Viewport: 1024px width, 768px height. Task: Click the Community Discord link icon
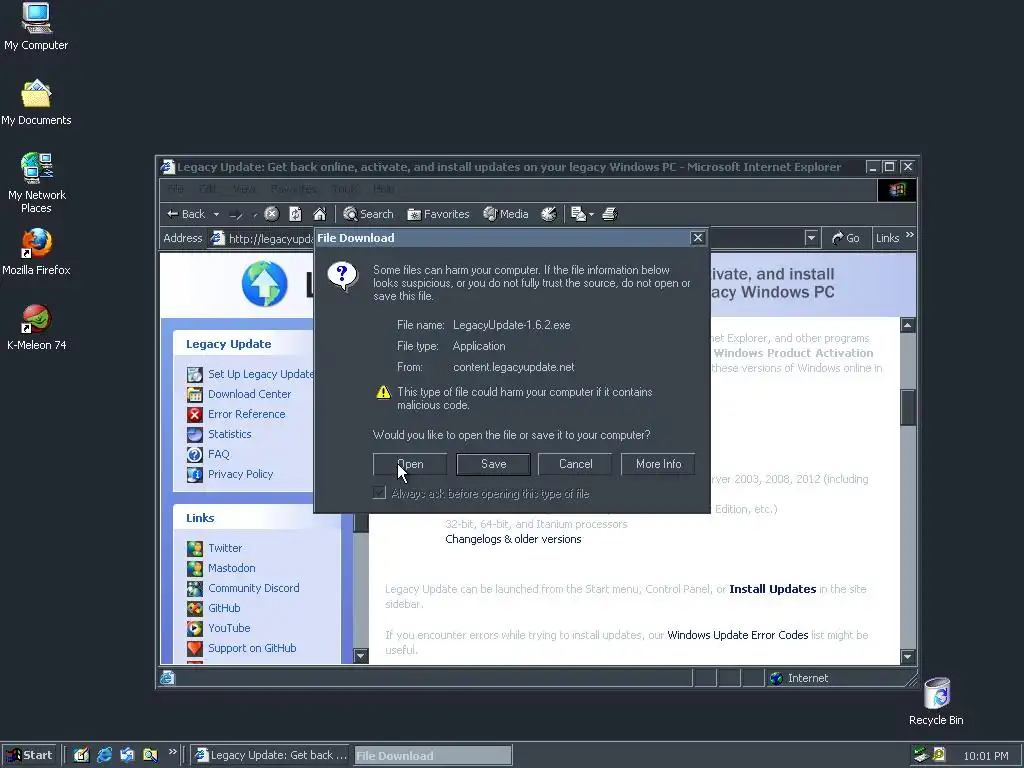pos(195,588)
